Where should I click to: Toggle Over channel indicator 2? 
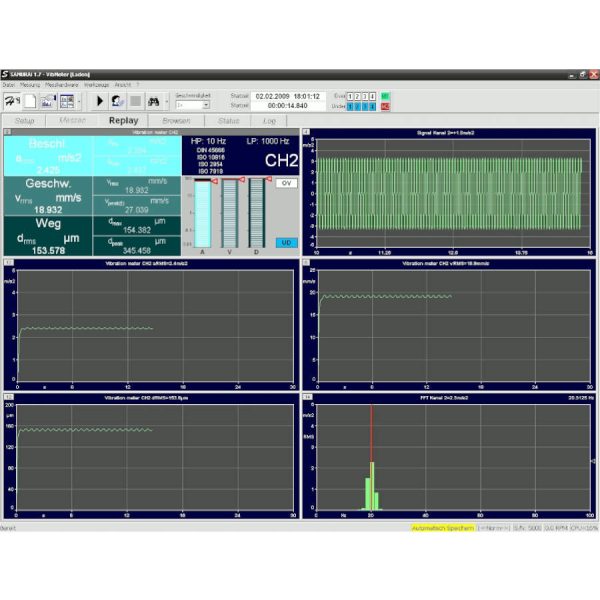click(x=357, y=96)
